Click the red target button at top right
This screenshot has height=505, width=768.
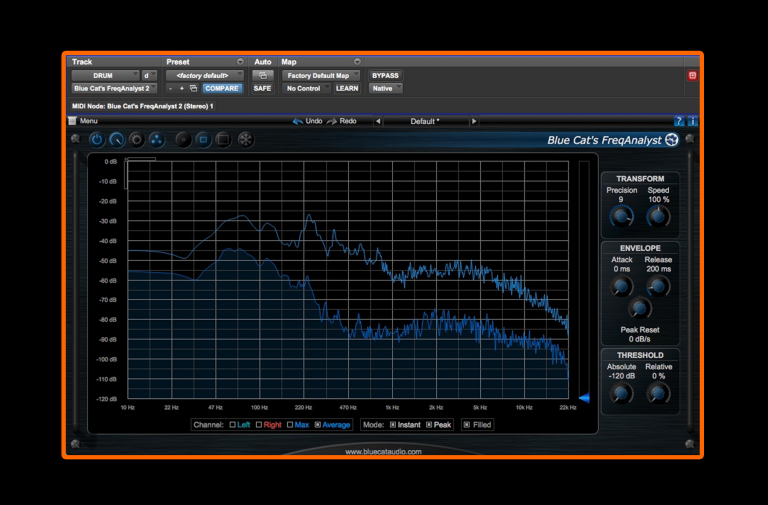tap(692, 75)
